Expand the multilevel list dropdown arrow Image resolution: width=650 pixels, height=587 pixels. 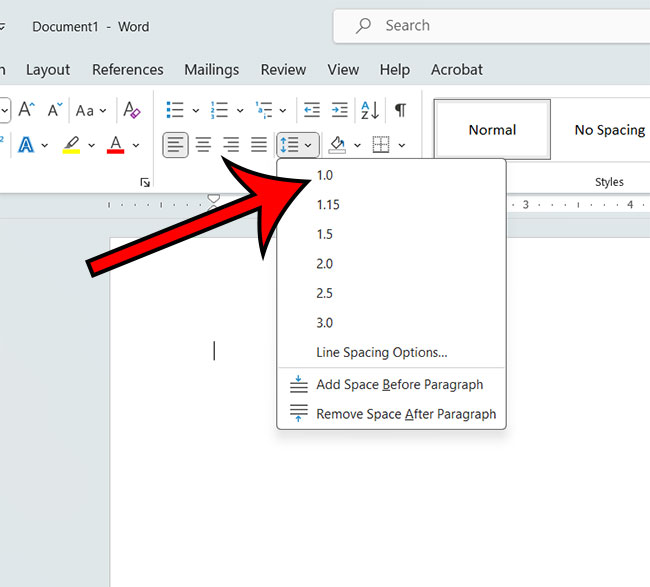(x=283, y=110)
